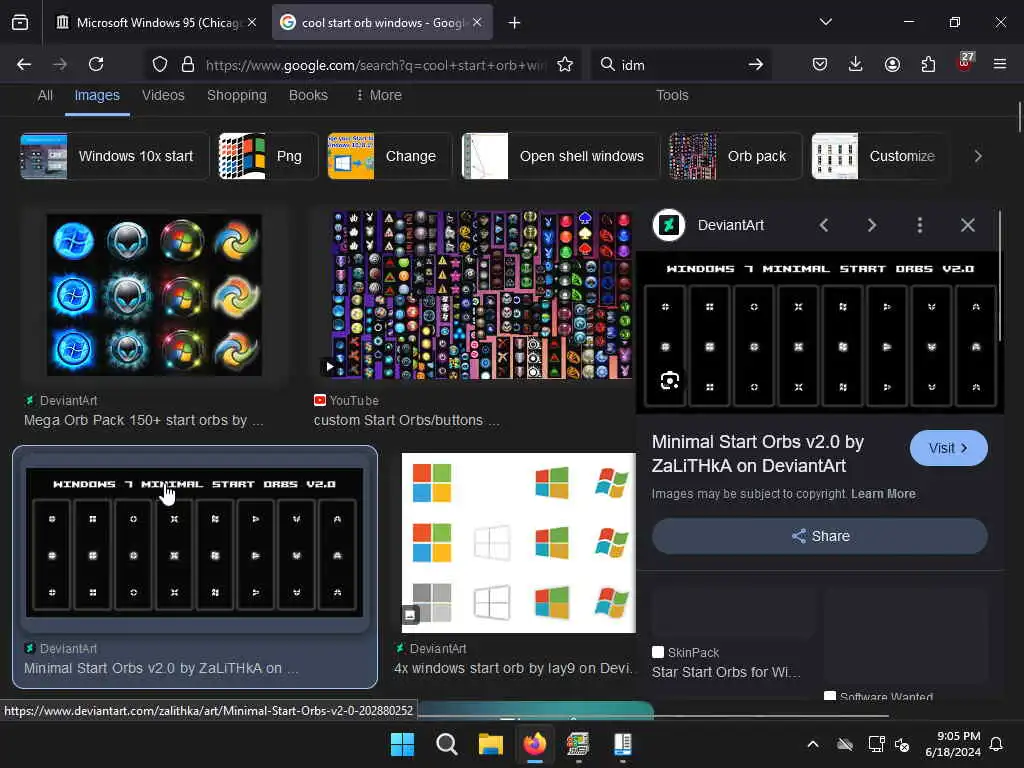1024x768 pixels.
Task: Open Windows Start button on taskbar
Action: [402, 744]
